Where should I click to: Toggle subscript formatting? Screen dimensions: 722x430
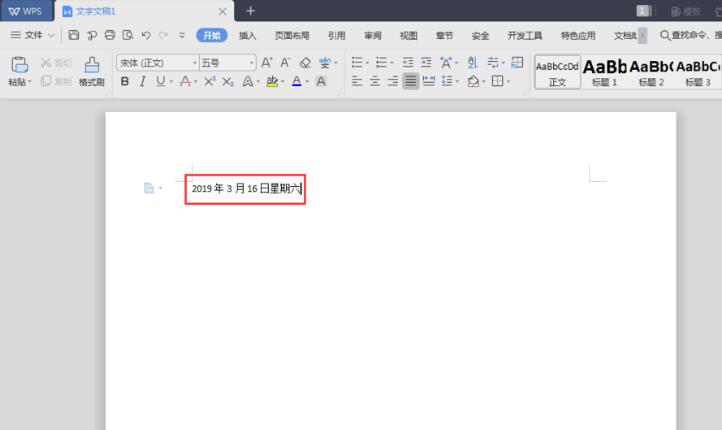pos(228,81)
